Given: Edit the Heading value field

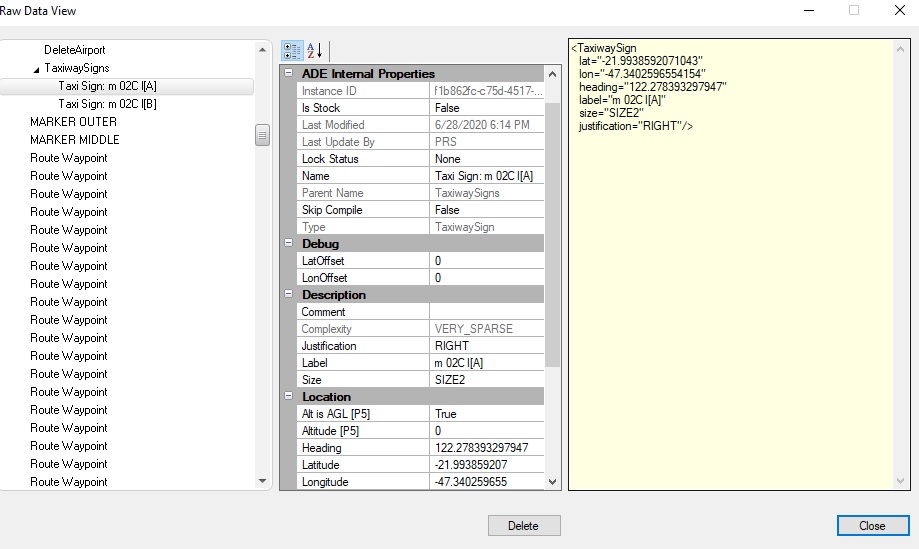Looking at the screenshot, I should 487,448.
